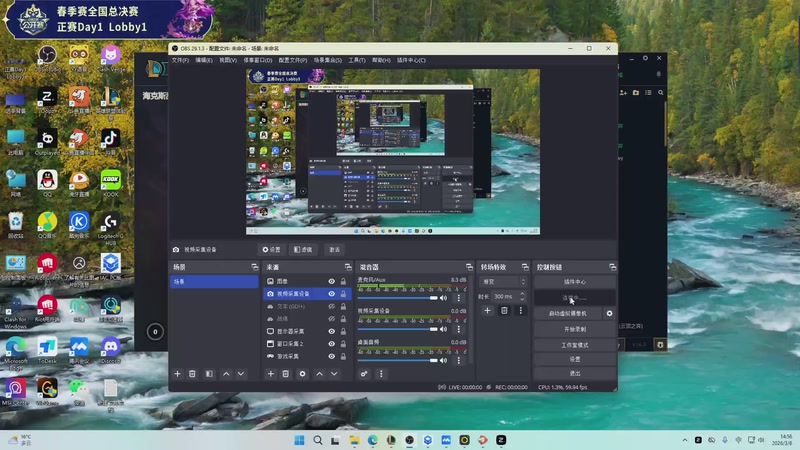This screenshot has height=450, width=800.
Task: Toggle lock on 游戏采集 source
Action: coord(343,356)
